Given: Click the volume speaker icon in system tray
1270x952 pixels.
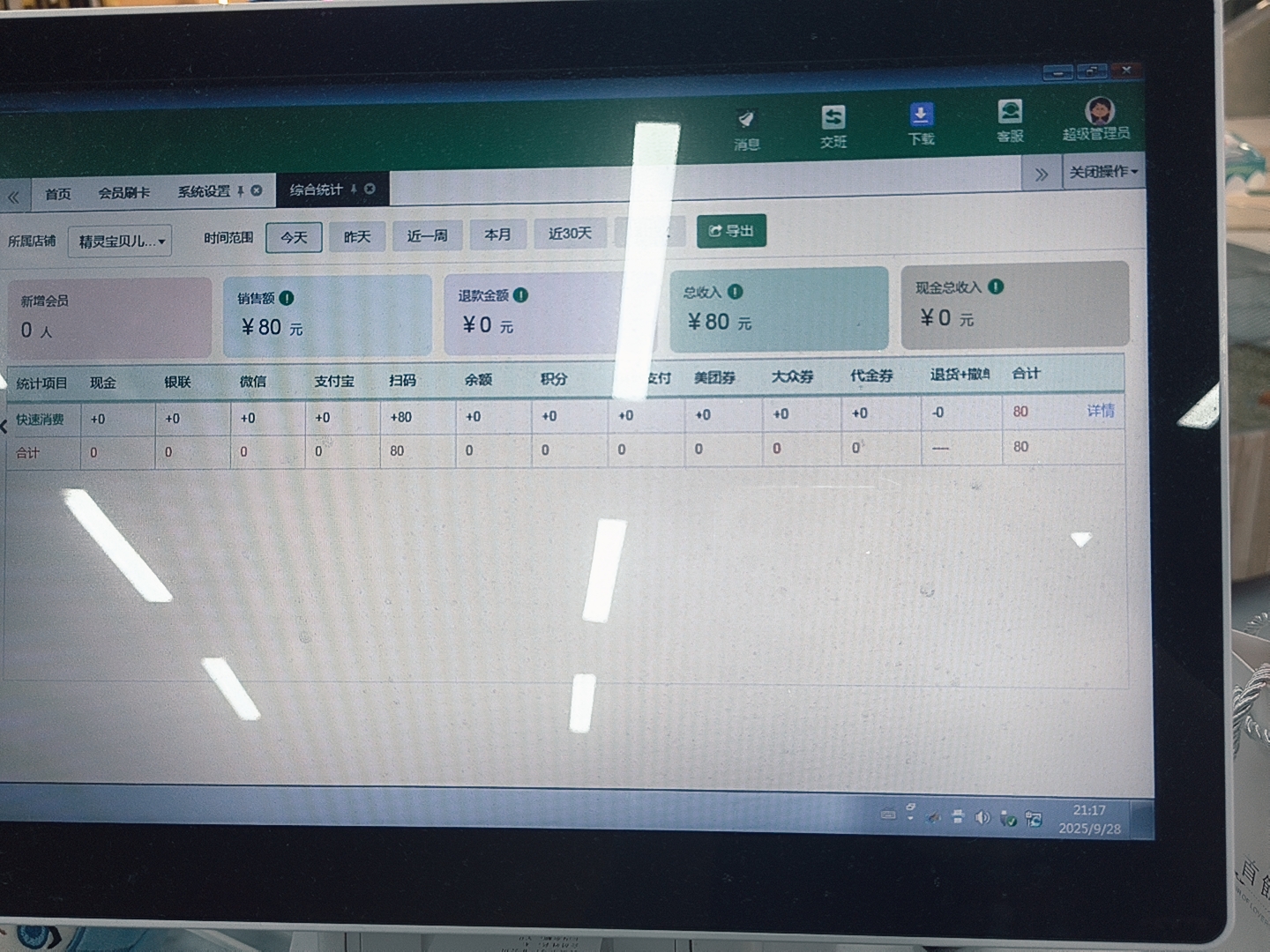Looking at the screenshot, I should coord(982,818).
